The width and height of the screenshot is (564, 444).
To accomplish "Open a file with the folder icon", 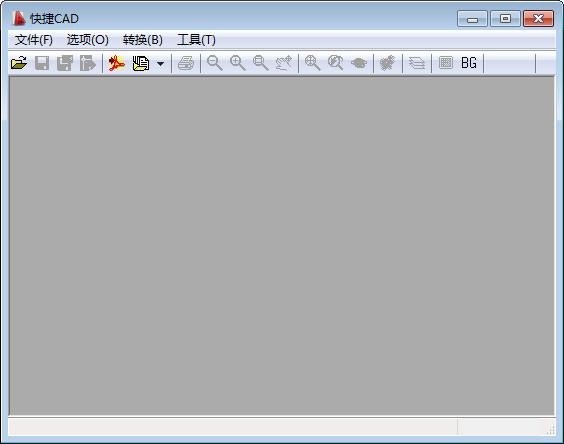I will 19,63.
